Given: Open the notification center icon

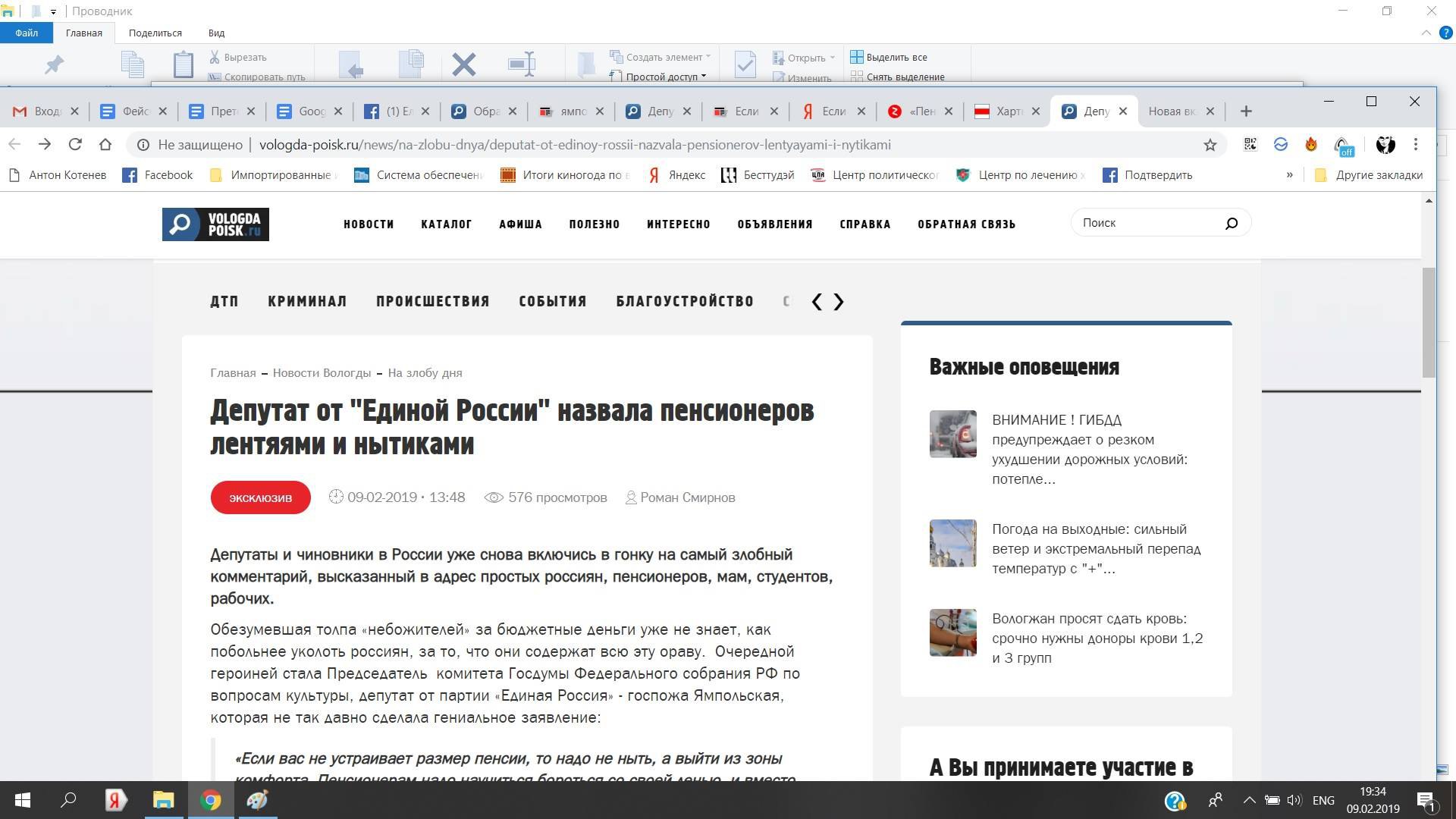Looking at the screenshot, I should [x=1426, y=801].
